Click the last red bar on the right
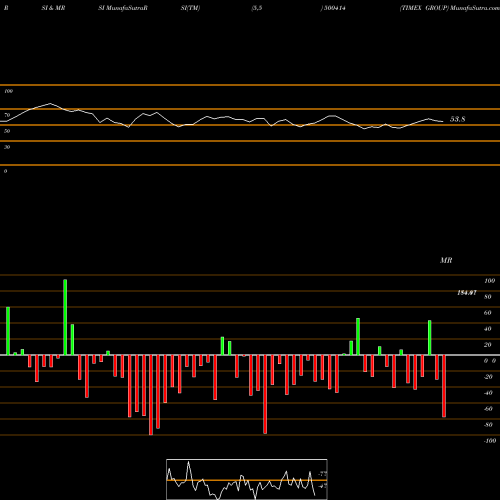This screenshot has height=500, width=500. tap(444, 386)
